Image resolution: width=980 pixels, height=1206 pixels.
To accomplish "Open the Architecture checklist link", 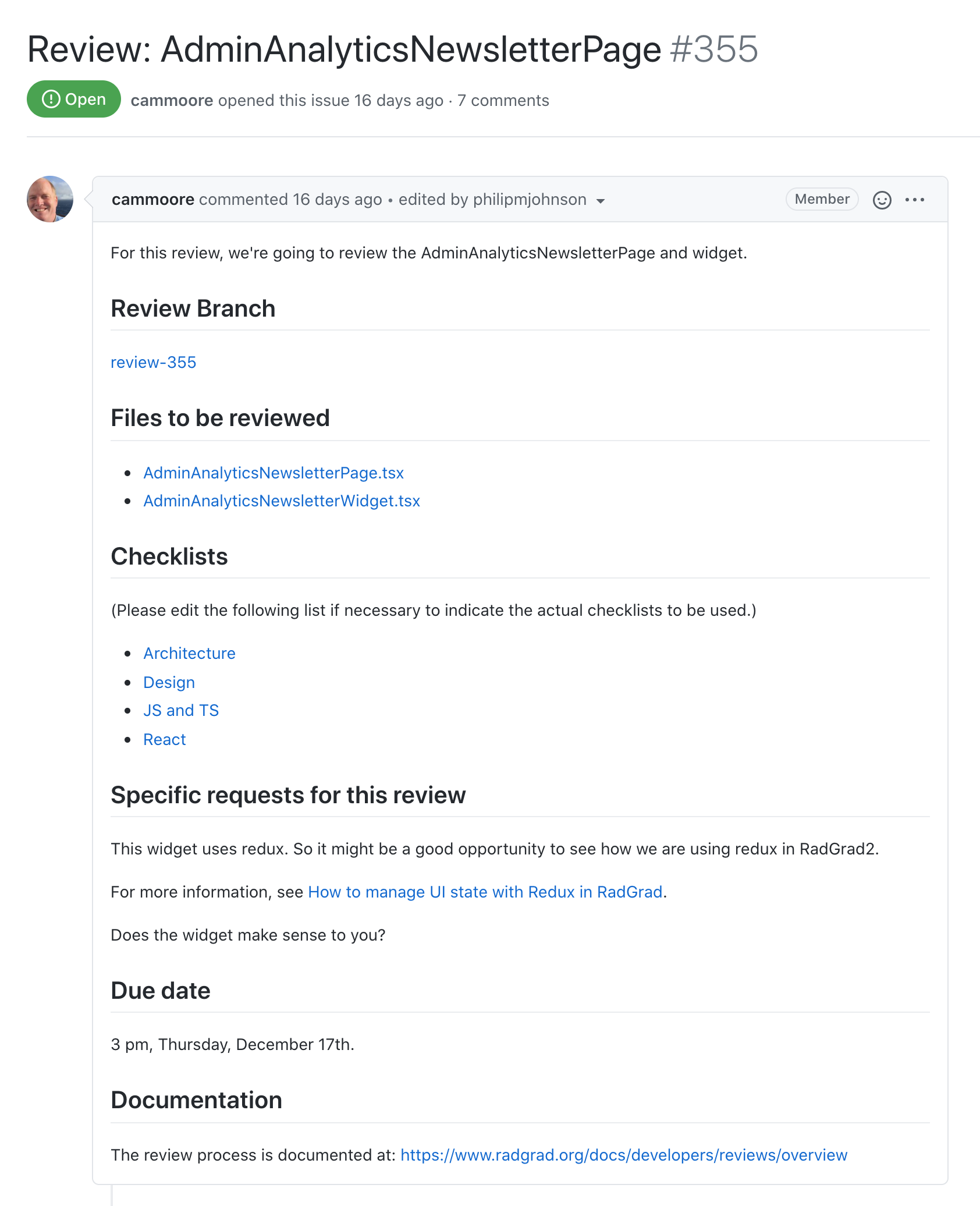I will click(190, 653).
